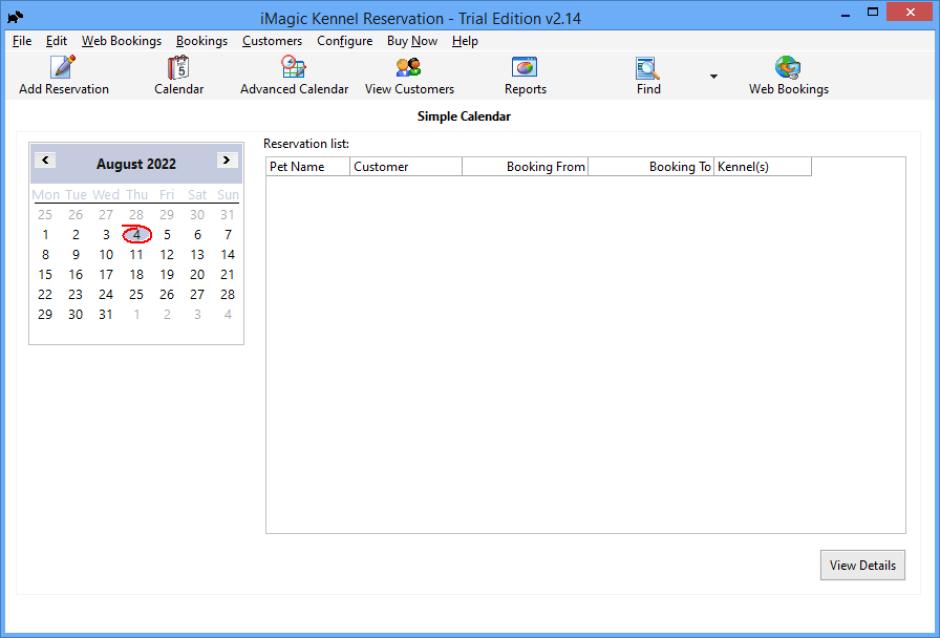This screenshot has height=638, width=940.
Task: Click the Booking From column header
Action: [x=525, y=167]
